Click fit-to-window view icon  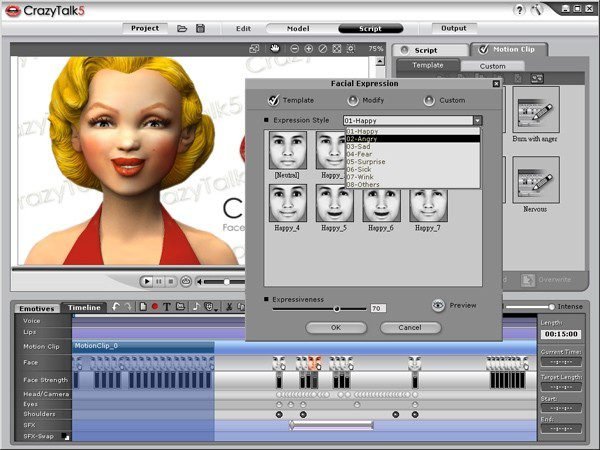(337, 49)
